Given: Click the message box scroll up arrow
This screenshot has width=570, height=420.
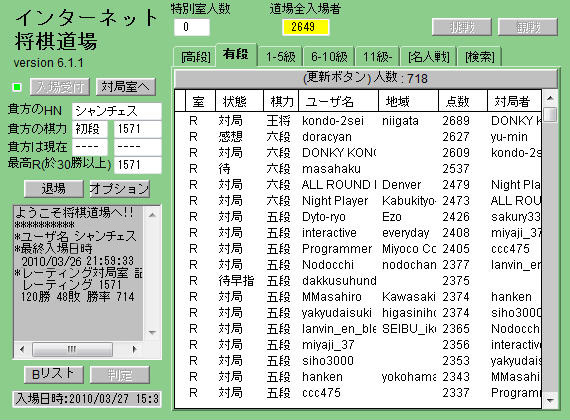Looking at the screenshot, I should coord(152,215).
